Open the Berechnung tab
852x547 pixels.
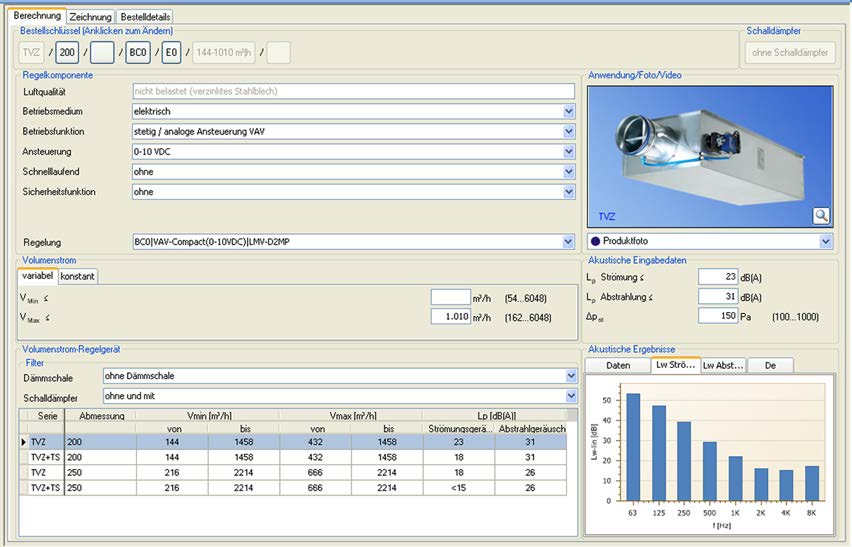coord(37,16)
